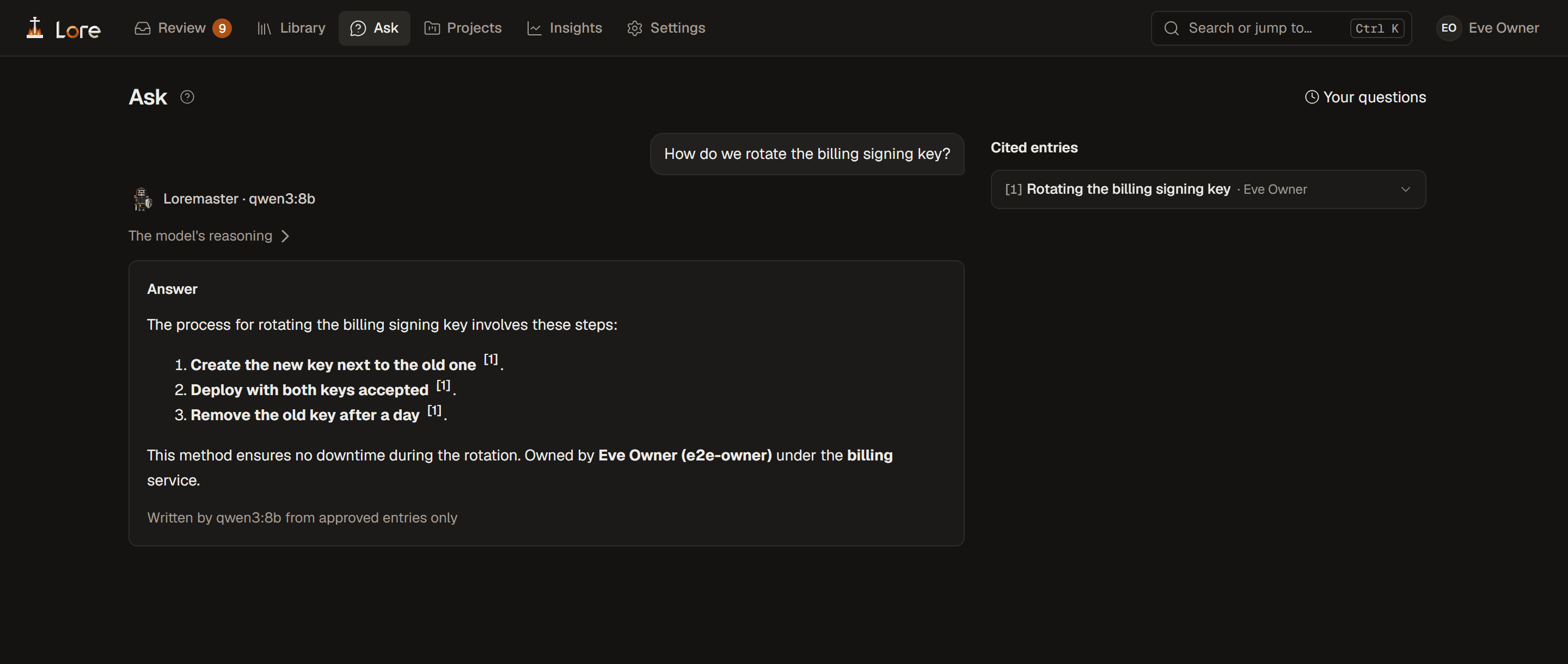Open the Insights chart icon
This screenshot has width=1568, height=664.
[x=534, y=28]
